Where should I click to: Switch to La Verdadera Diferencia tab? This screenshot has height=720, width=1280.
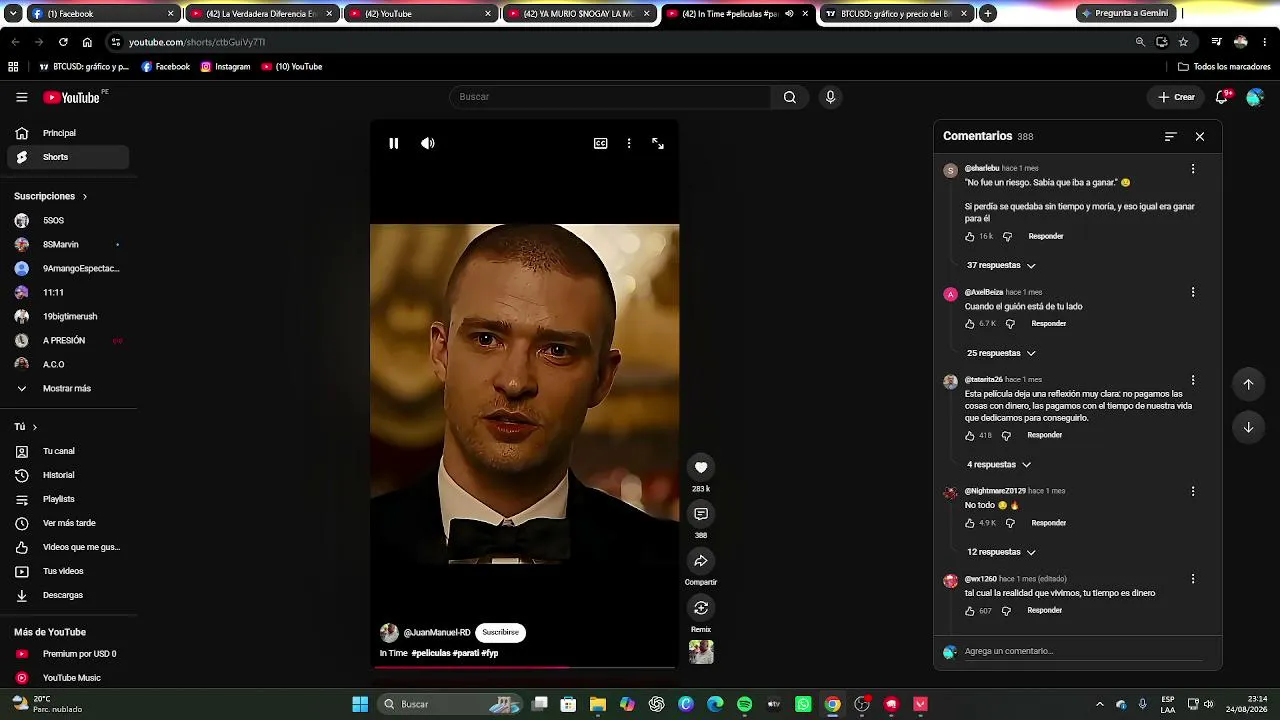(x=260, y=14)
